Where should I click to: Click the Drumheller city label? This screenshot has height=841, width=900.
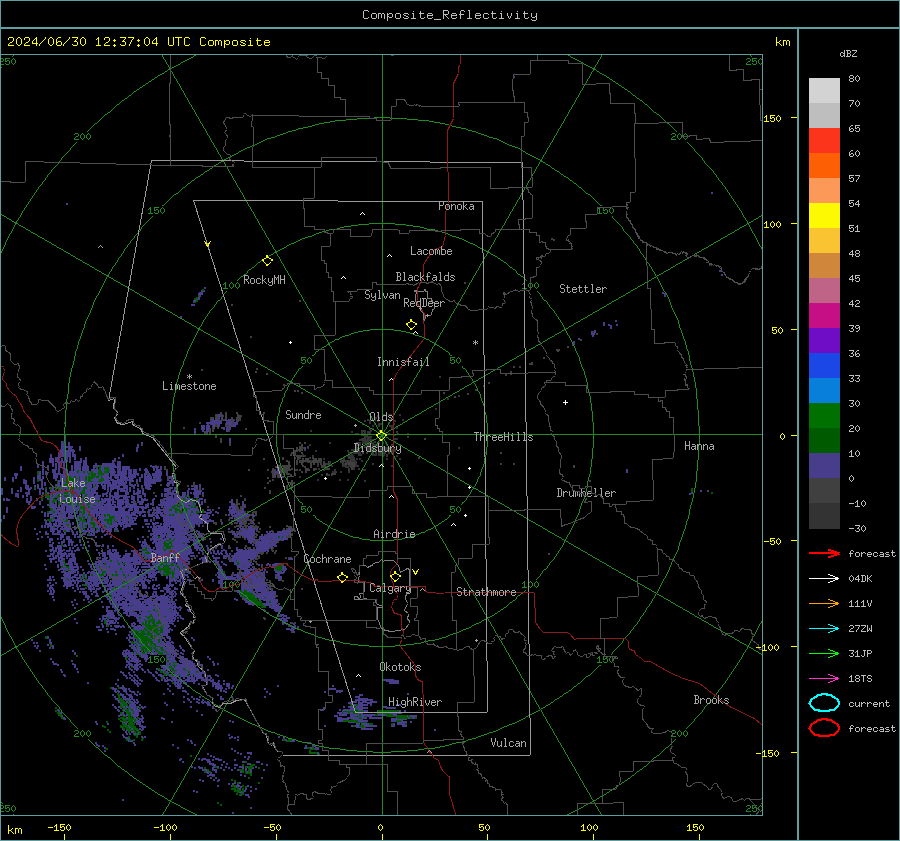coord(586,493)
